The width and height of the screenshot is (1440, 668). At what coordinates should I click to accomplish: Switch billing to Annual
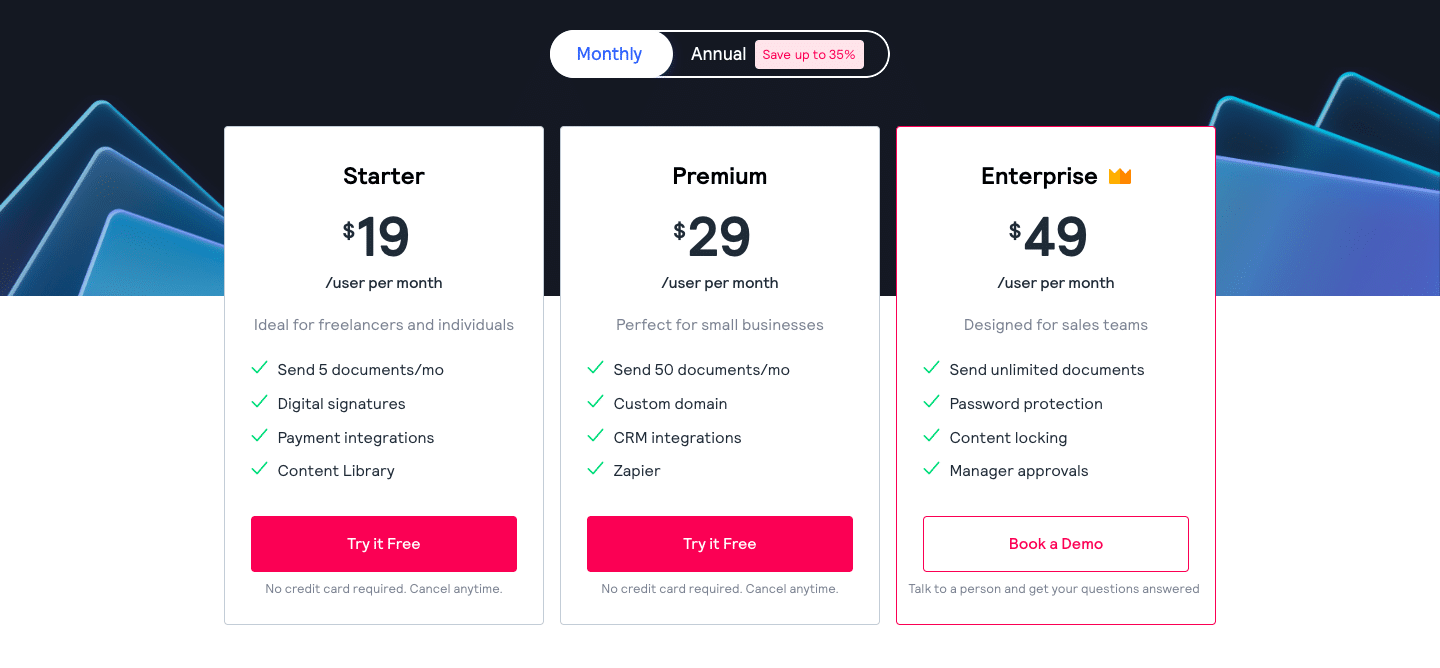click(x=718, y=54)
